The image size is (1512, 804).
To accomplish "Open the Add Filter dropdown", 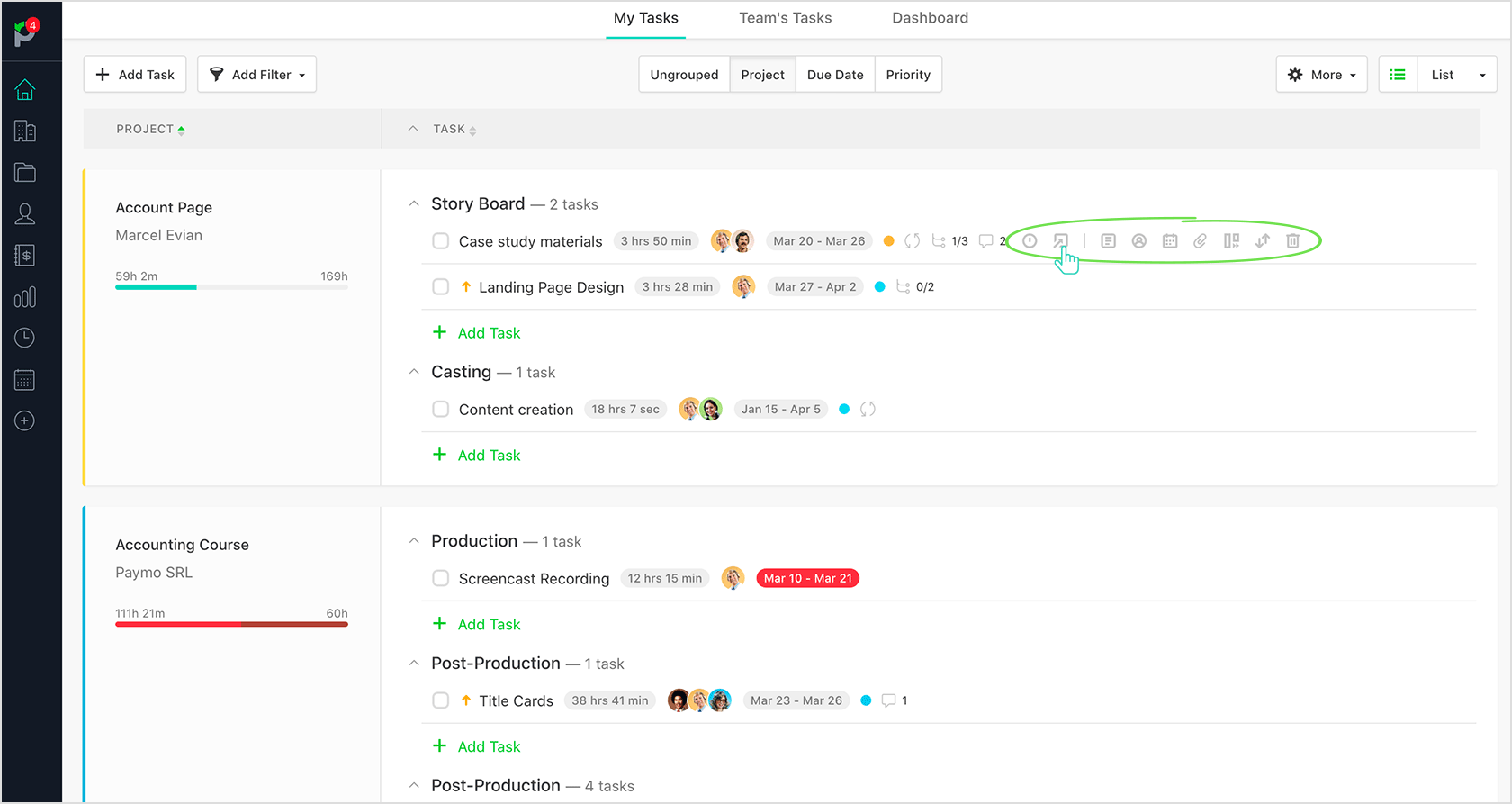I will tap(256, 74).
